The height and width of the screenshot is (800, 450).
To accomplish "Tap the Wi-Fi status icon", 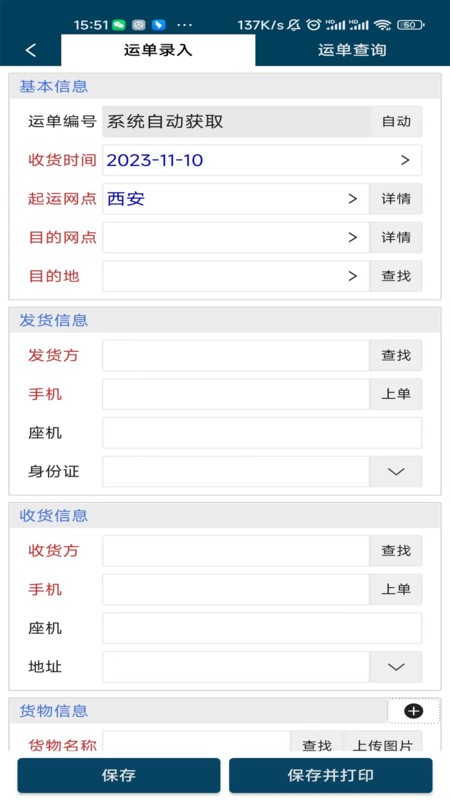I will pos(382,24).
